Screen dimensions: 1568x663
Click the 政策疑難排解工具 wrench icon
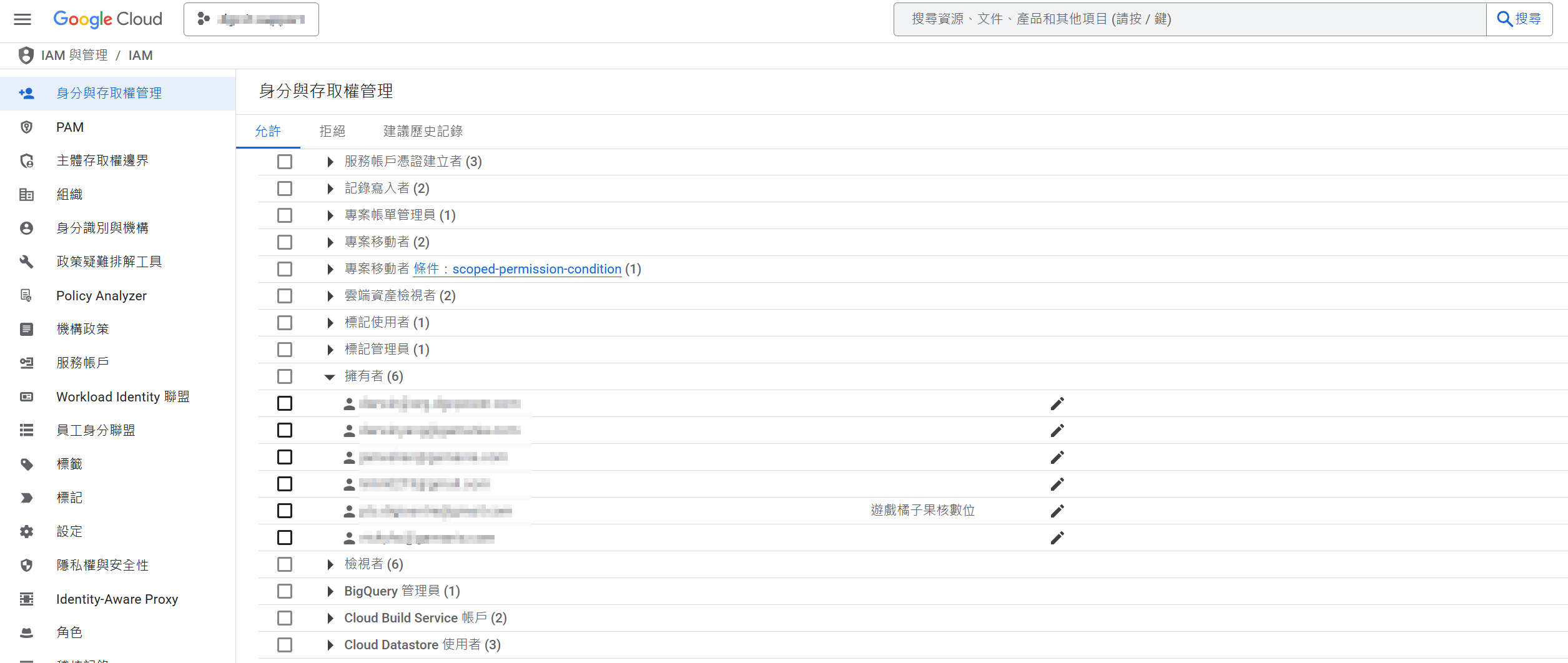tap(26, 262)
